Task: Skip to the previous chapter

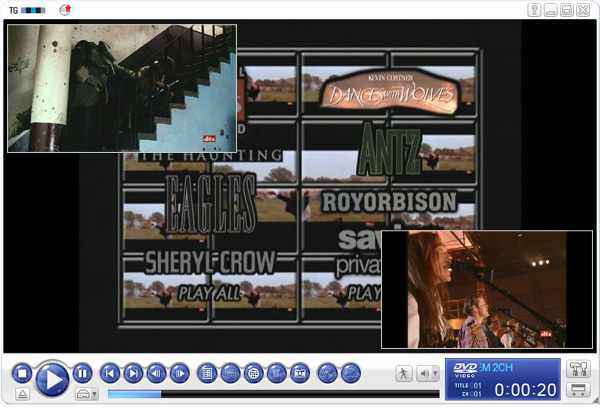Action: click(110, 373)
